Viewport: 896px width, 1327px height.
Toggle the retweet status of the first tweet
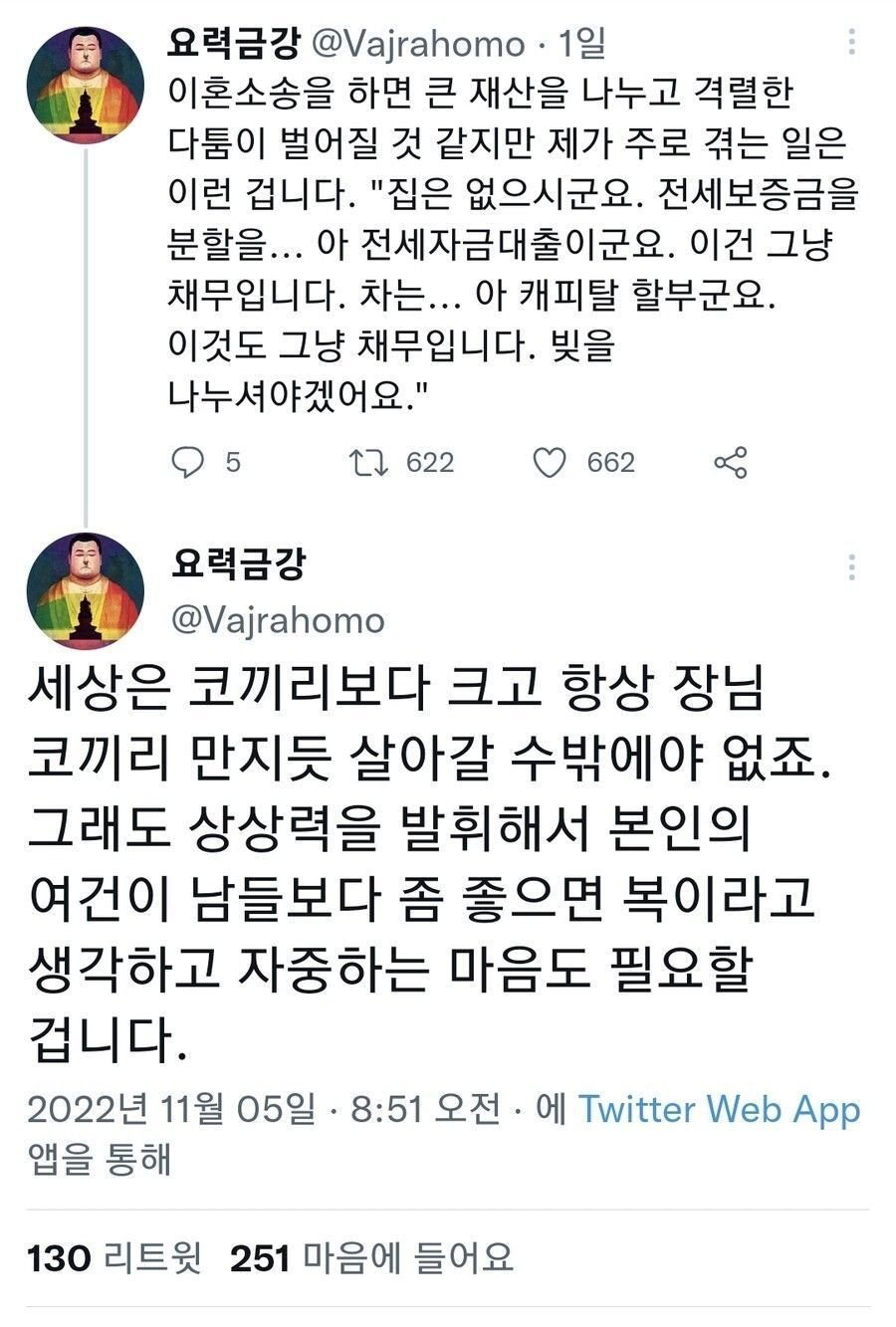point(367,461)
